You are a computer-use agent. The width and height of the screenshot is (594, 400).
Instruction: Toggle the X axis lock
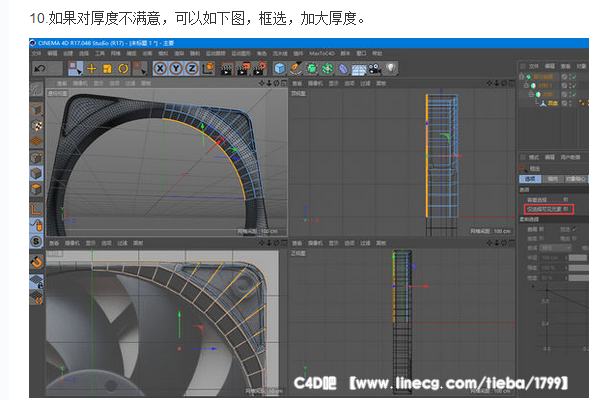click(160, 69)
